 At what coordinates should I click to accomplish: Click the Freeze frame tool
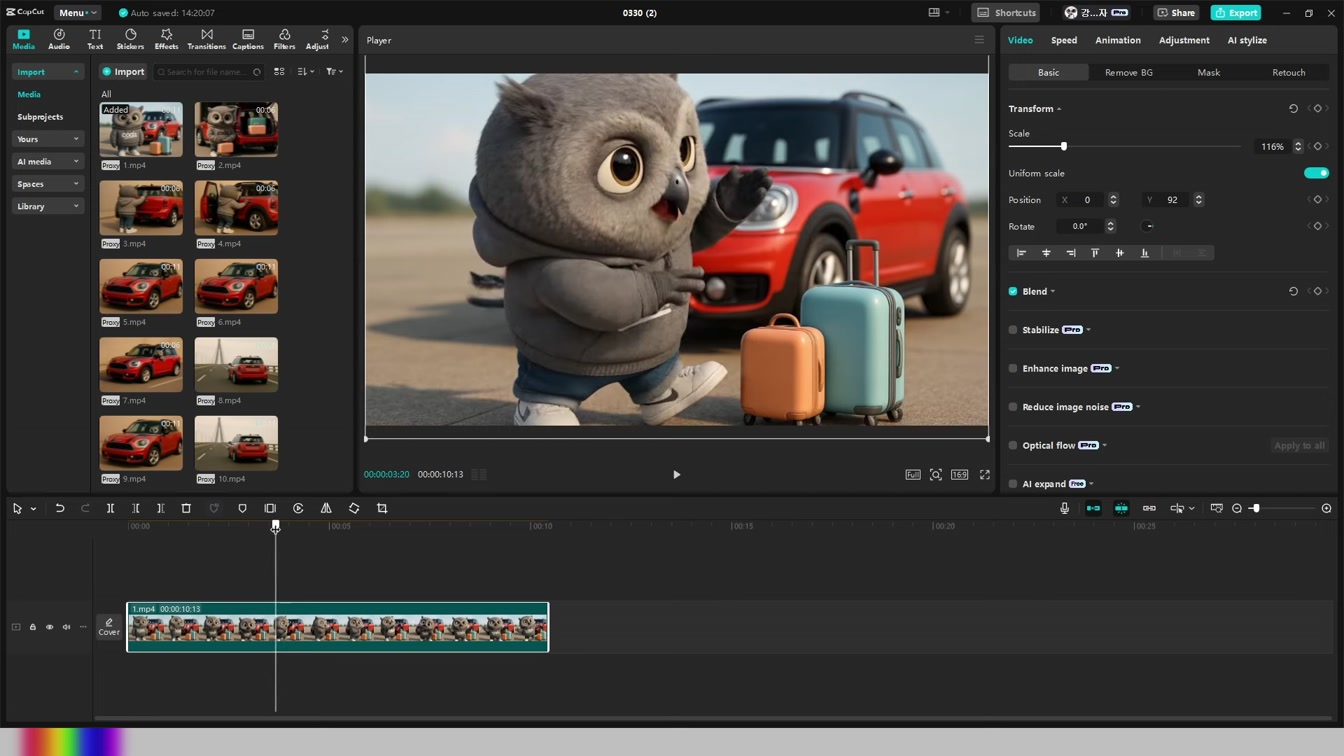tap(270, 508)
